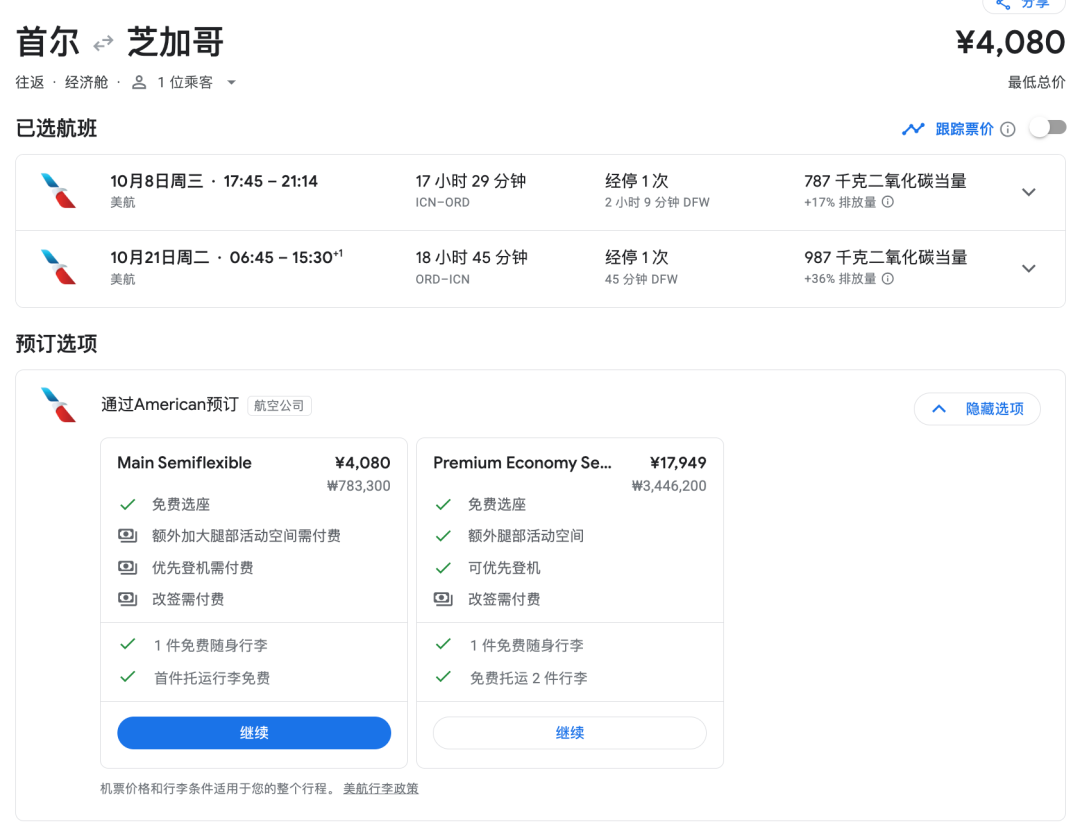Screen dimensions: 1080x834
Task: Open the 美航行李政策 baggage policy link
Action: (381, 789)
